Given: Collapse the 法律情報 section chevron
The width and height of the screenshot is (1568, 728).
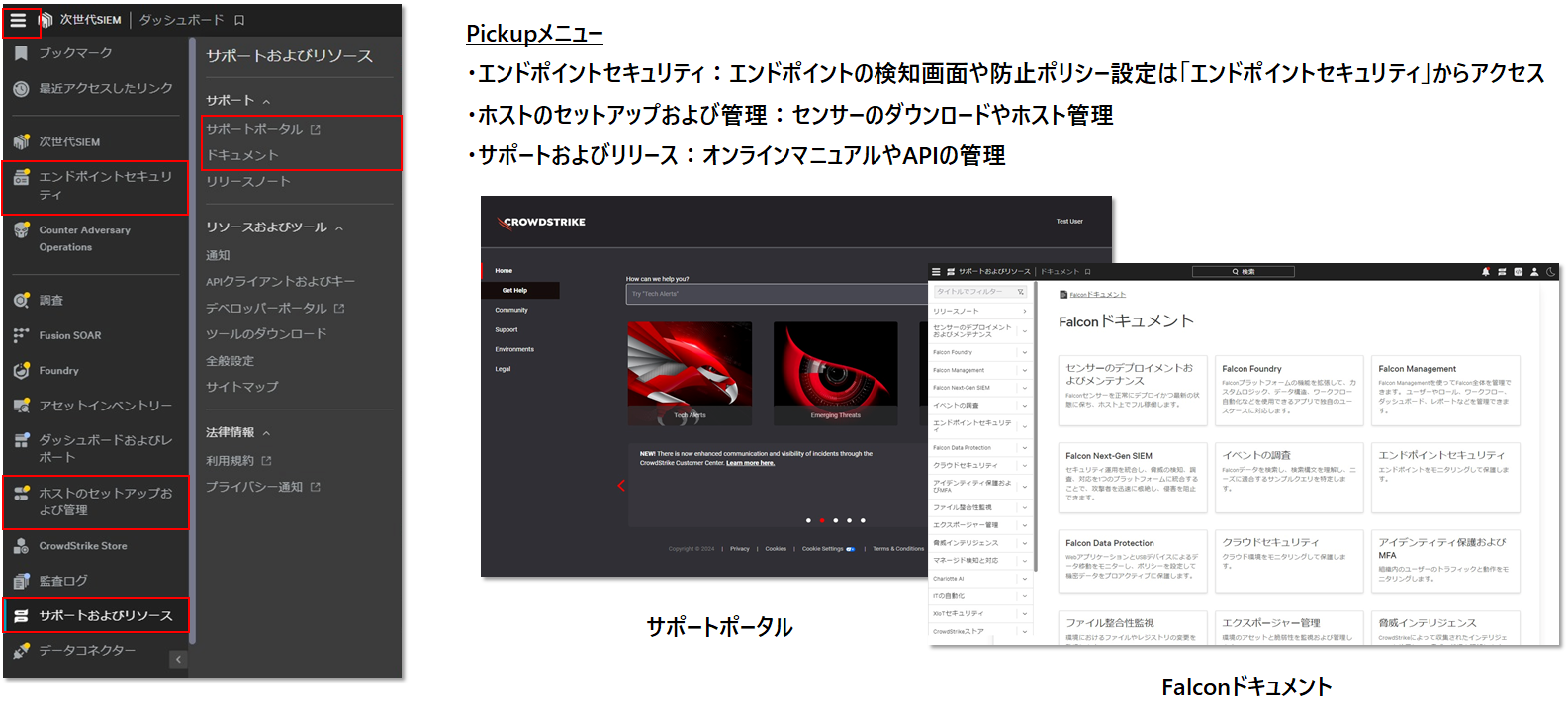Looking at the screenshot, I should click(x=266, y=433).
